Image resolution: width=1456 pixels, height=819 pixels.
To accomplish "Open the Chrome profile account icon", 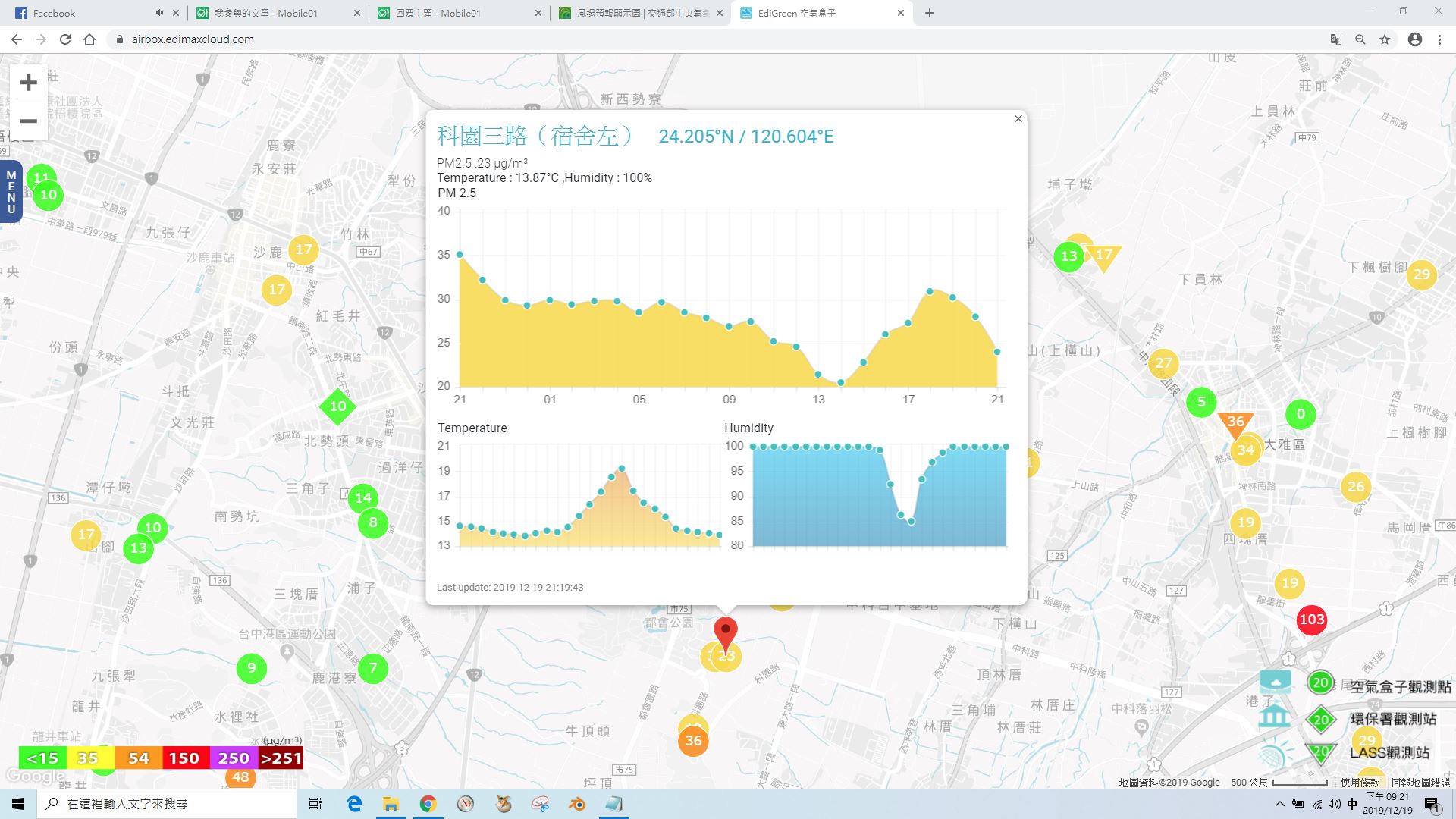I will pyautogui.click(x=1414, y=39).
